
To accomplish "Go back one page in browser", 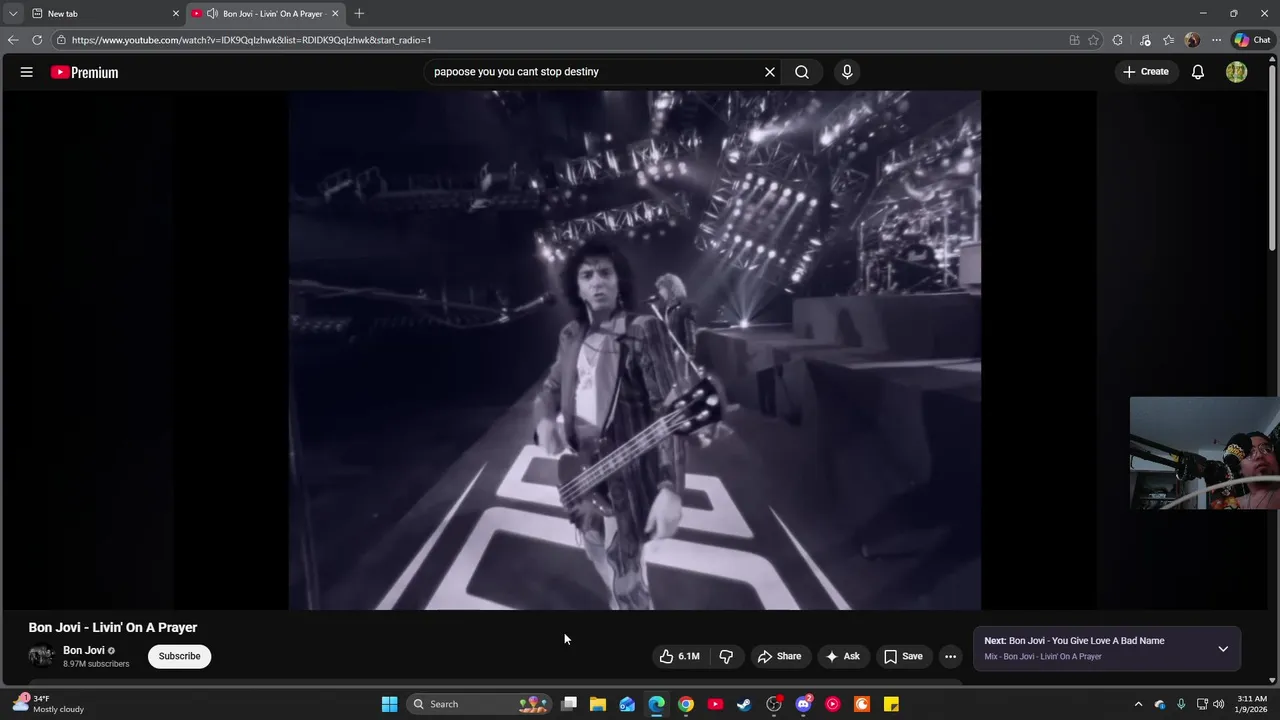I will (13, 40).
